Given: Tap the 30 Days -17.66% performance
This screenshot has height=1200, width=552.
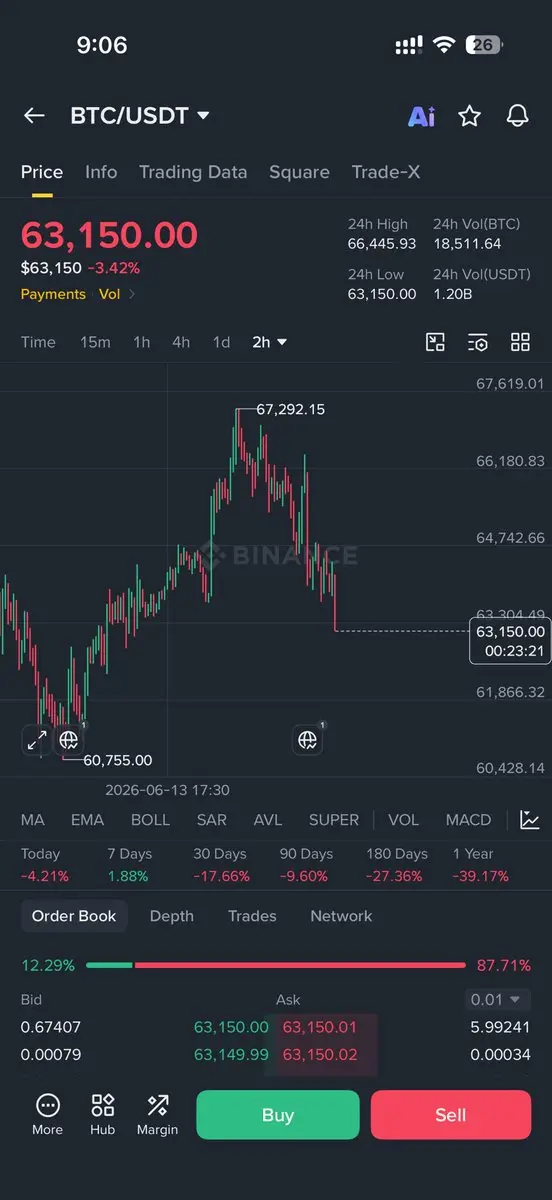Looking at the screenshot, I should click(x=221, y=865).
